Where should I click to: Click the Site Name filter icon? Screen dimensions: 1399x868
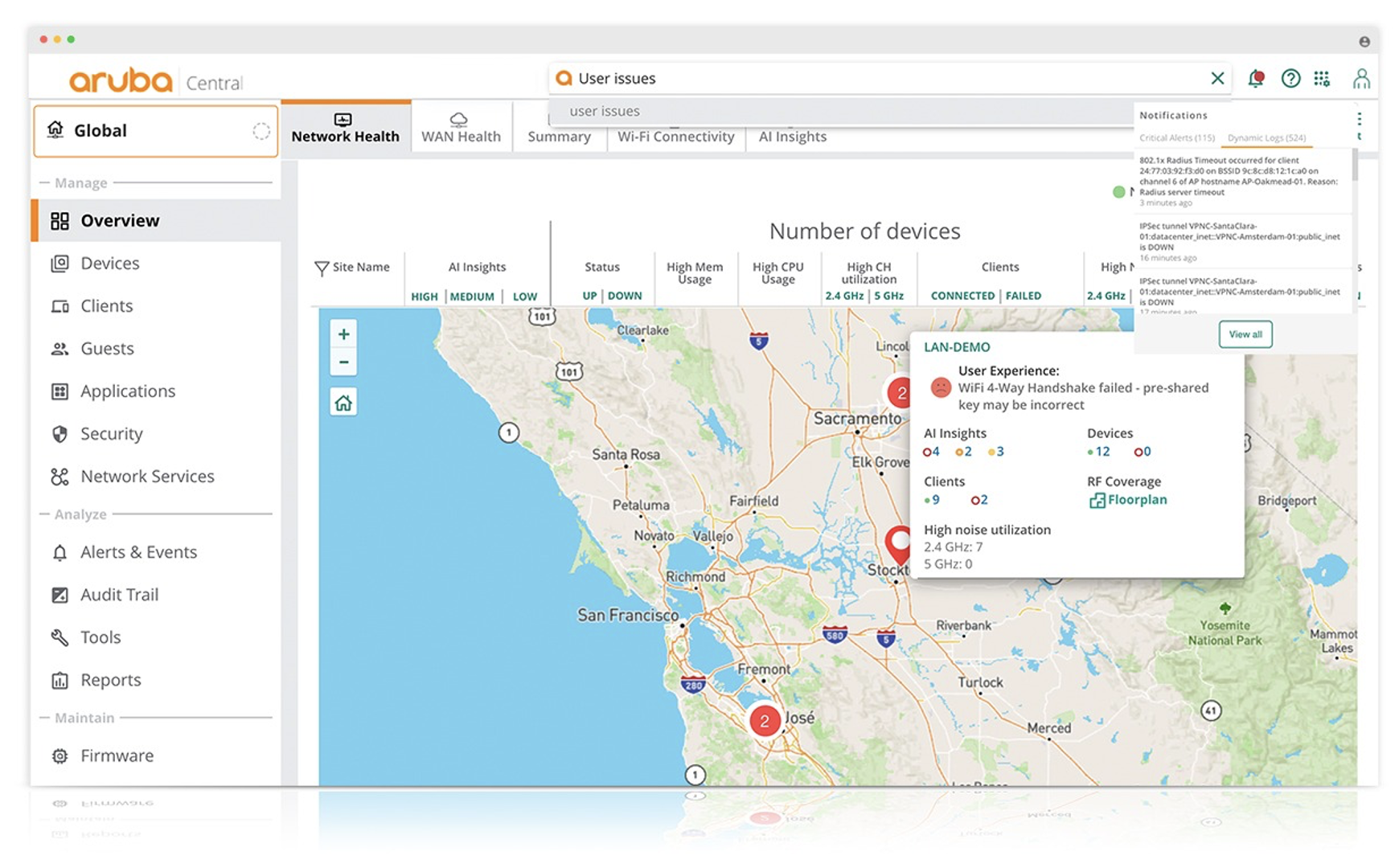coord(322,268)
